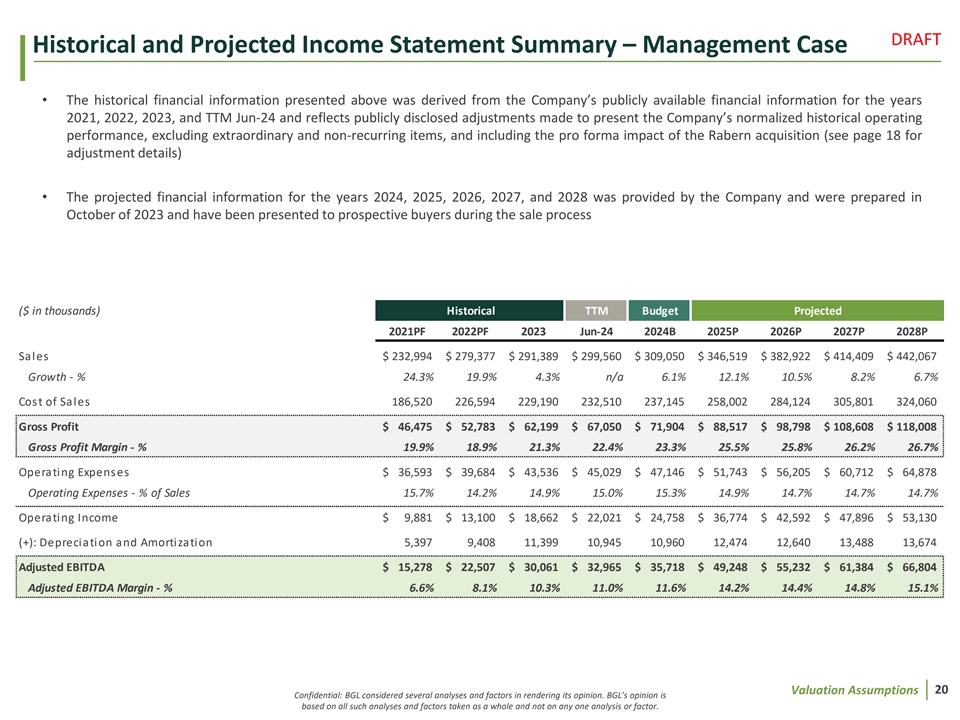
Task: Click the n/a growth cell for Jun-24
Action: point(614,377)
